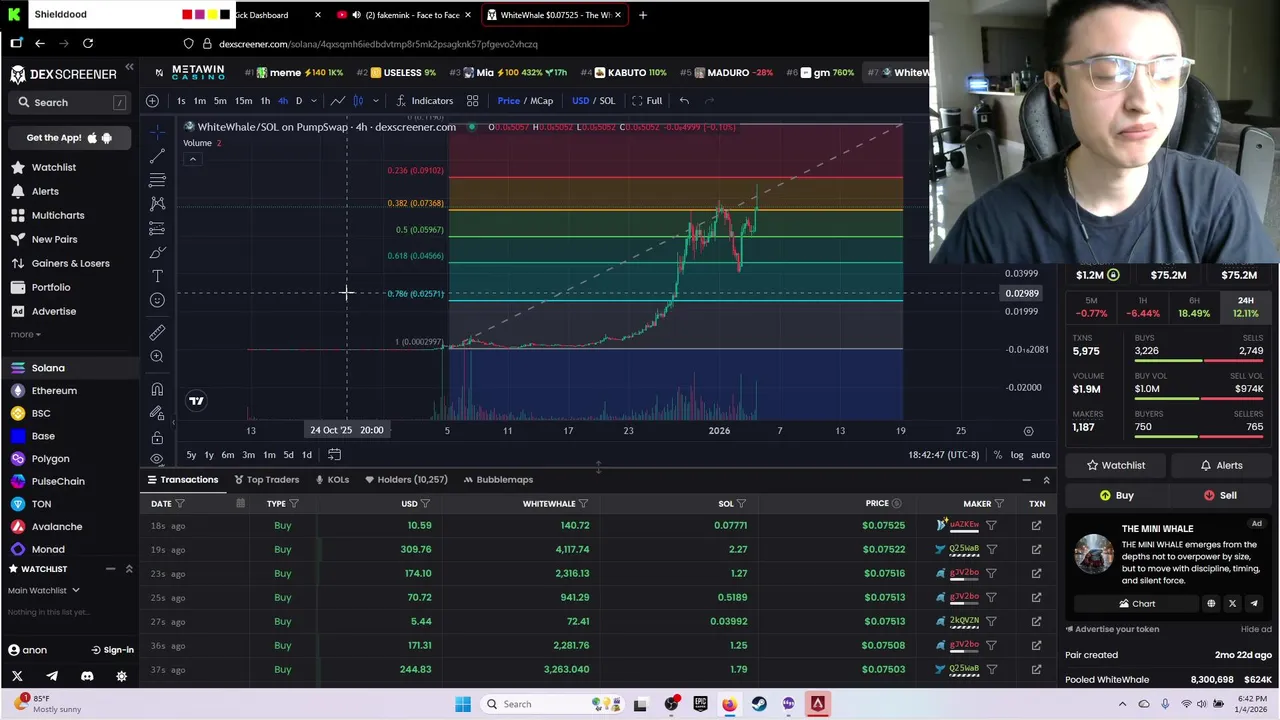
Task: Select the crosshair cursor tool
Action: point(157,133)
